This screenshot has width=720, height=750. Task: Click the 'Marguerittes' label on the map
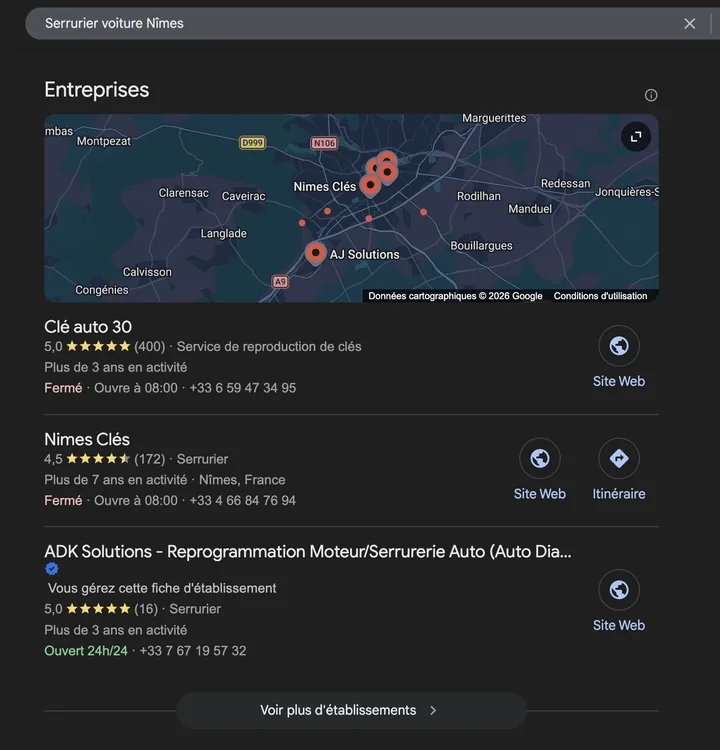(494, 118)
